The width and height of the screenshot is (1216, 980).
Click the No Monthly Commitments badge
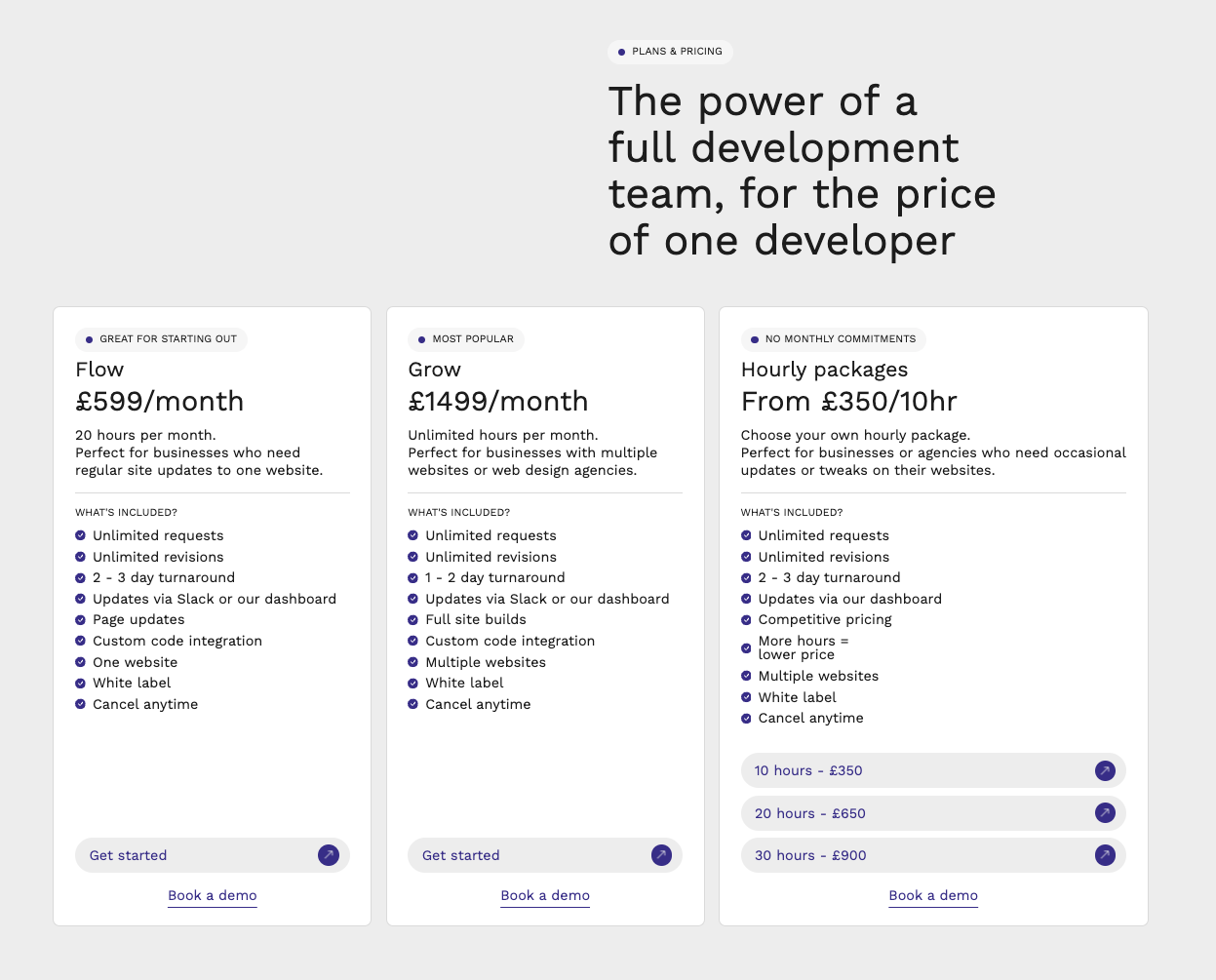834,339
